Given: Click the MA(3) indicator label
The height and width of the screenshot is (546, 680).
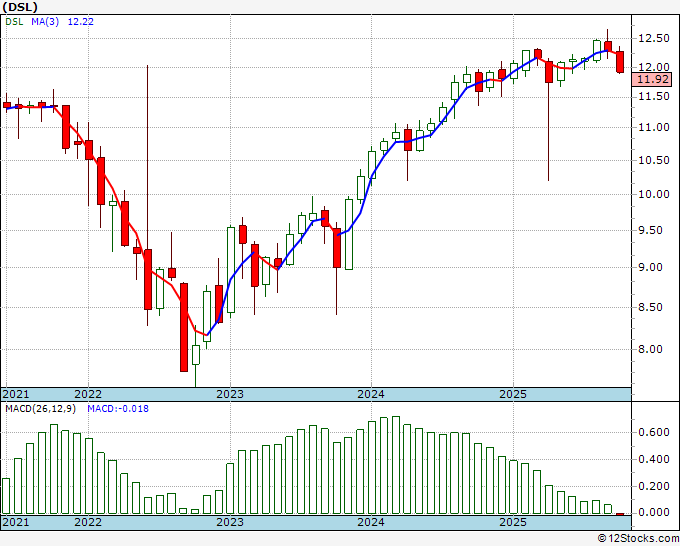Looking at the screenshot, I should tap(45, 21).
